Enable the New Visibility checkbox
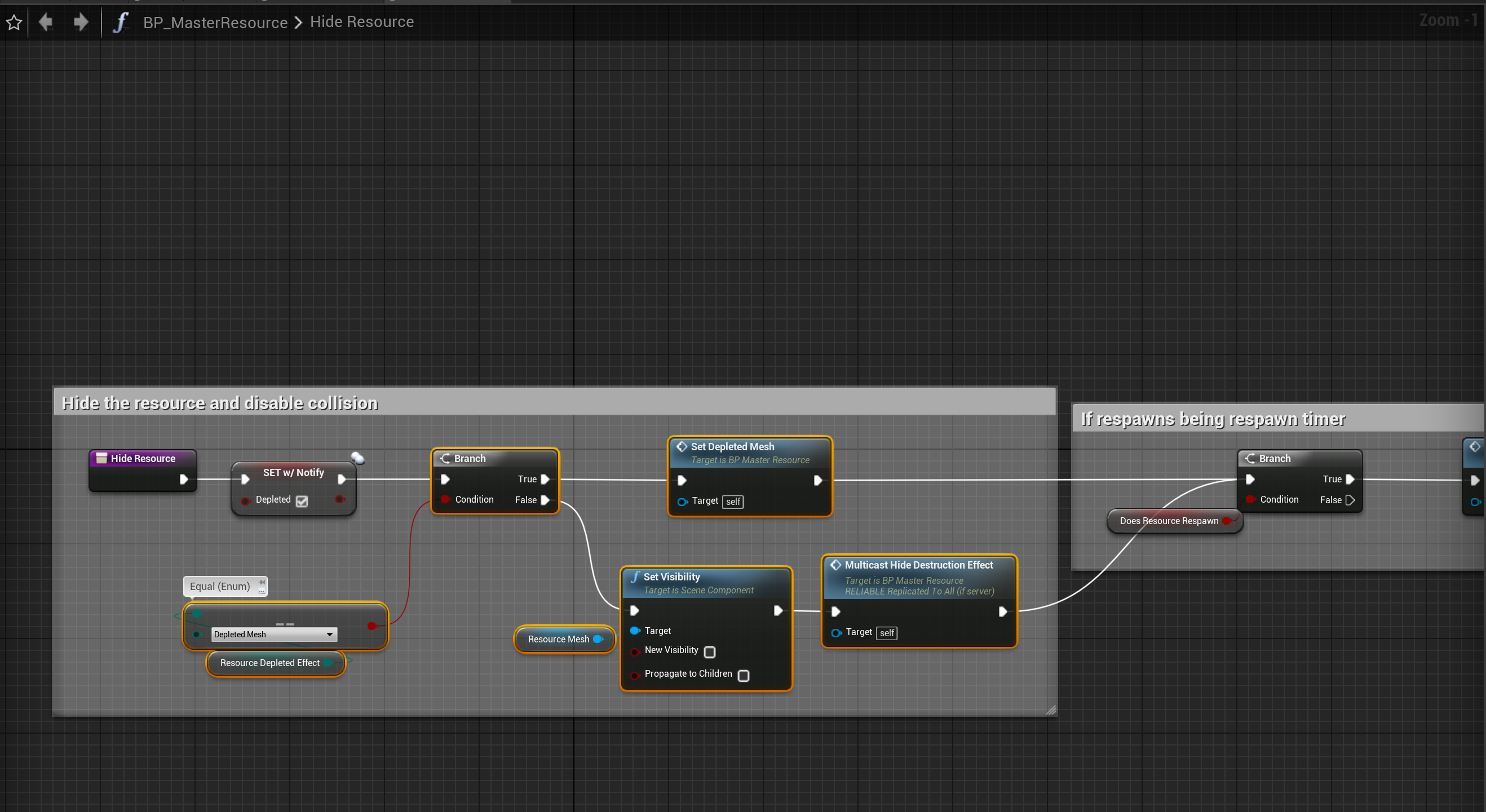1486x812 pixels. [x=710, y=651]
